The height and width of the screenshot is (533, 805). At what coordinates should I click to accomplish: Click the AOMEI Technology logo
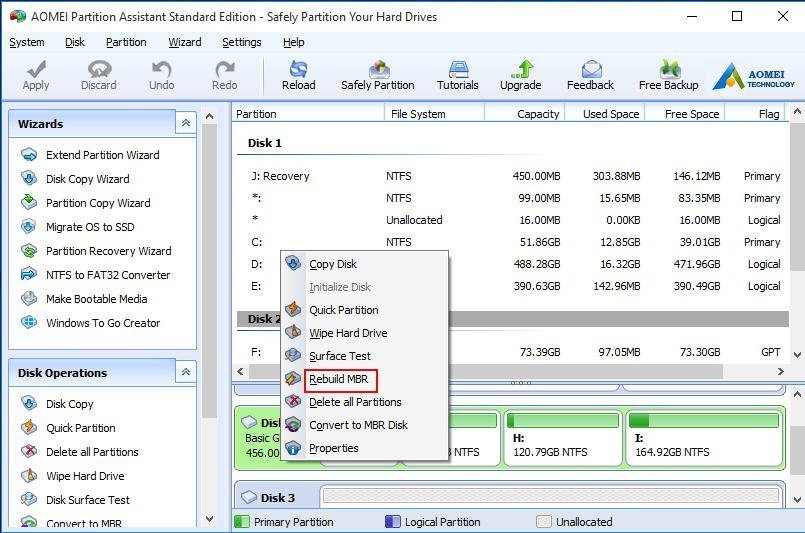point(754,76)
